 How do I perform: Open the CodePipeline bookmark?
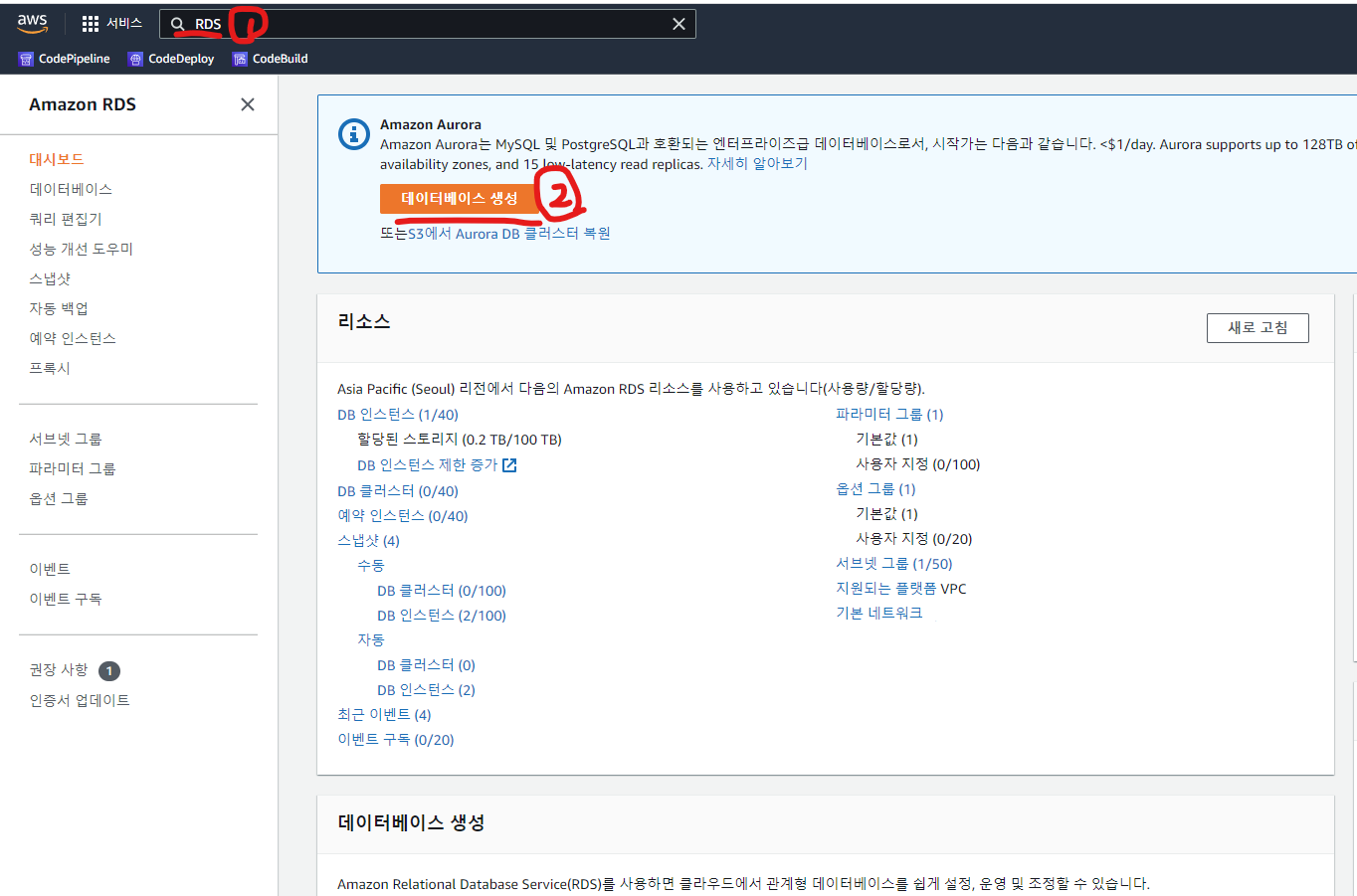click(65, 59)
